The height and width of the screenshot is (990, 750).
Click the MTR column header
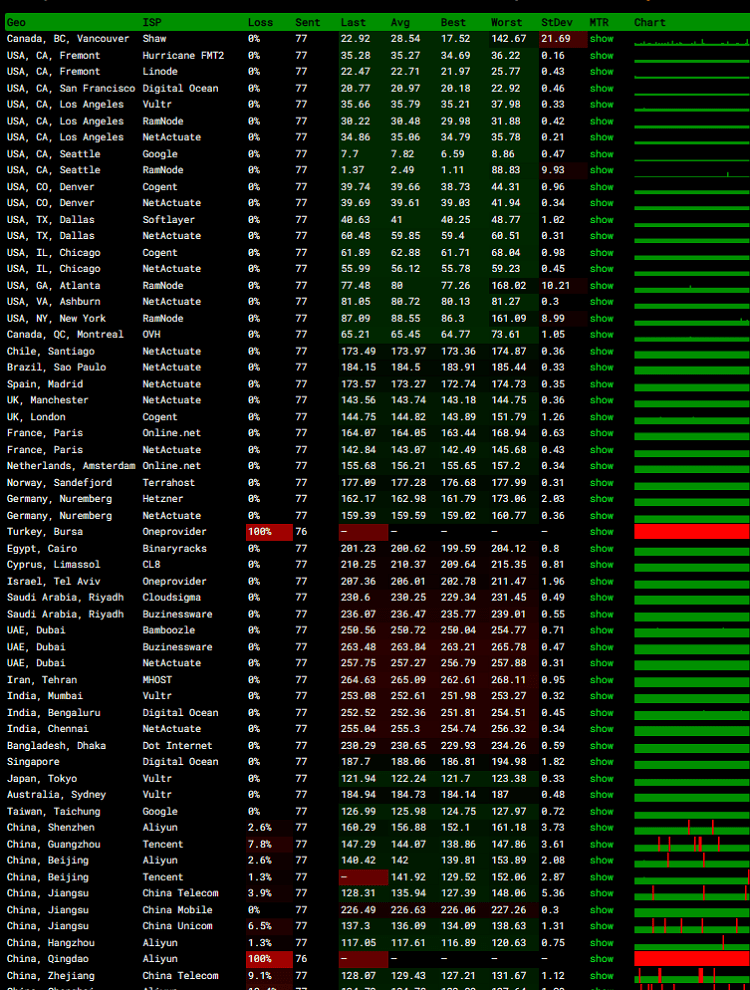coord(599,22)
